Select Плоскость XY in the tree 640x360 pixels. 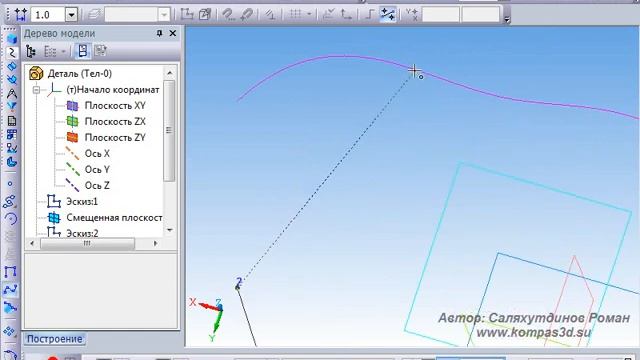coord(115,106)
